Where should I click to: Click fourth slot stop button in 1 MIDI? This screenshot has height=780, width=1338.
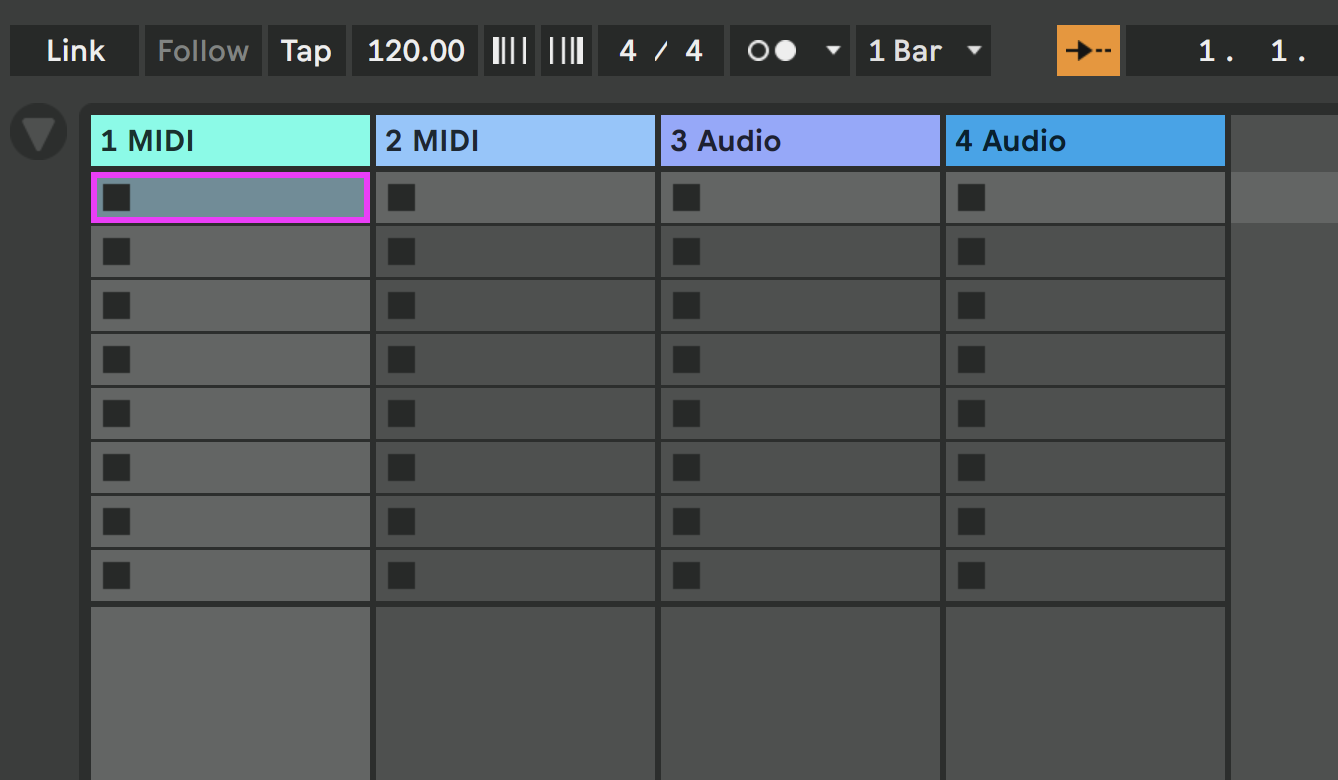pyautogui.click(x=117, y=360)
